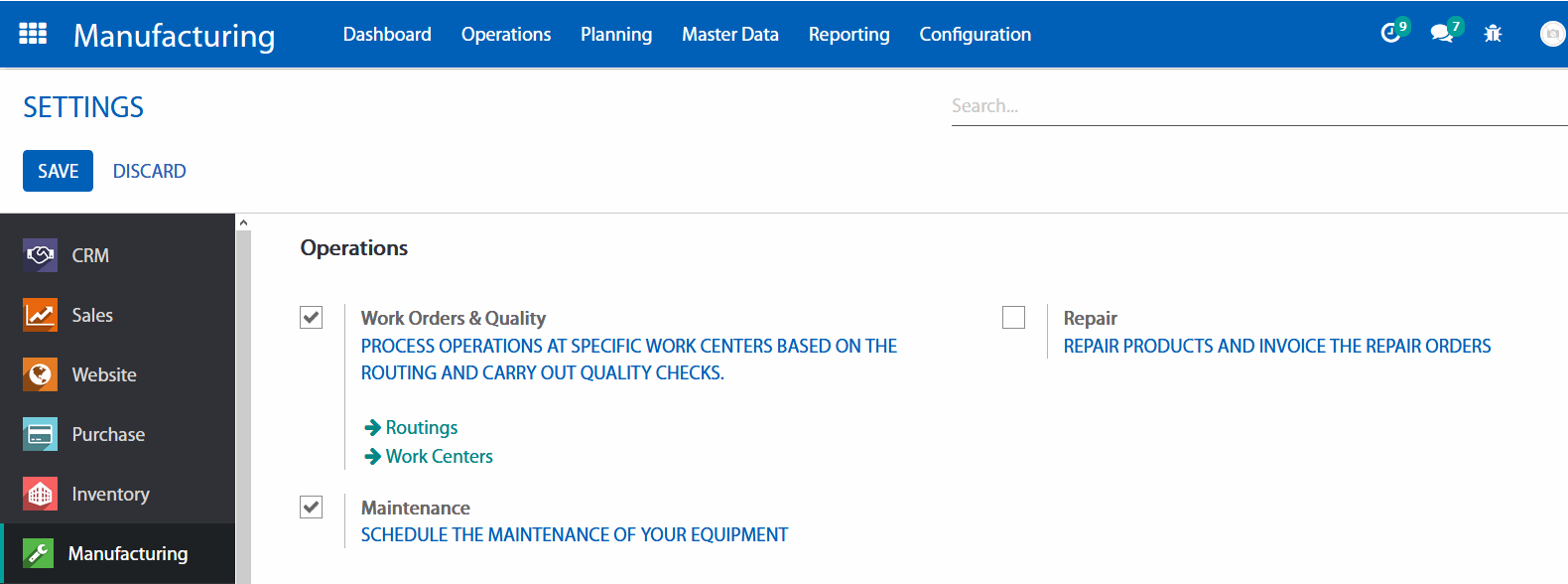Select the Sales chart icon
Image resolution: width=1568 pixels, height=584 pixels.
coord(40,315)
